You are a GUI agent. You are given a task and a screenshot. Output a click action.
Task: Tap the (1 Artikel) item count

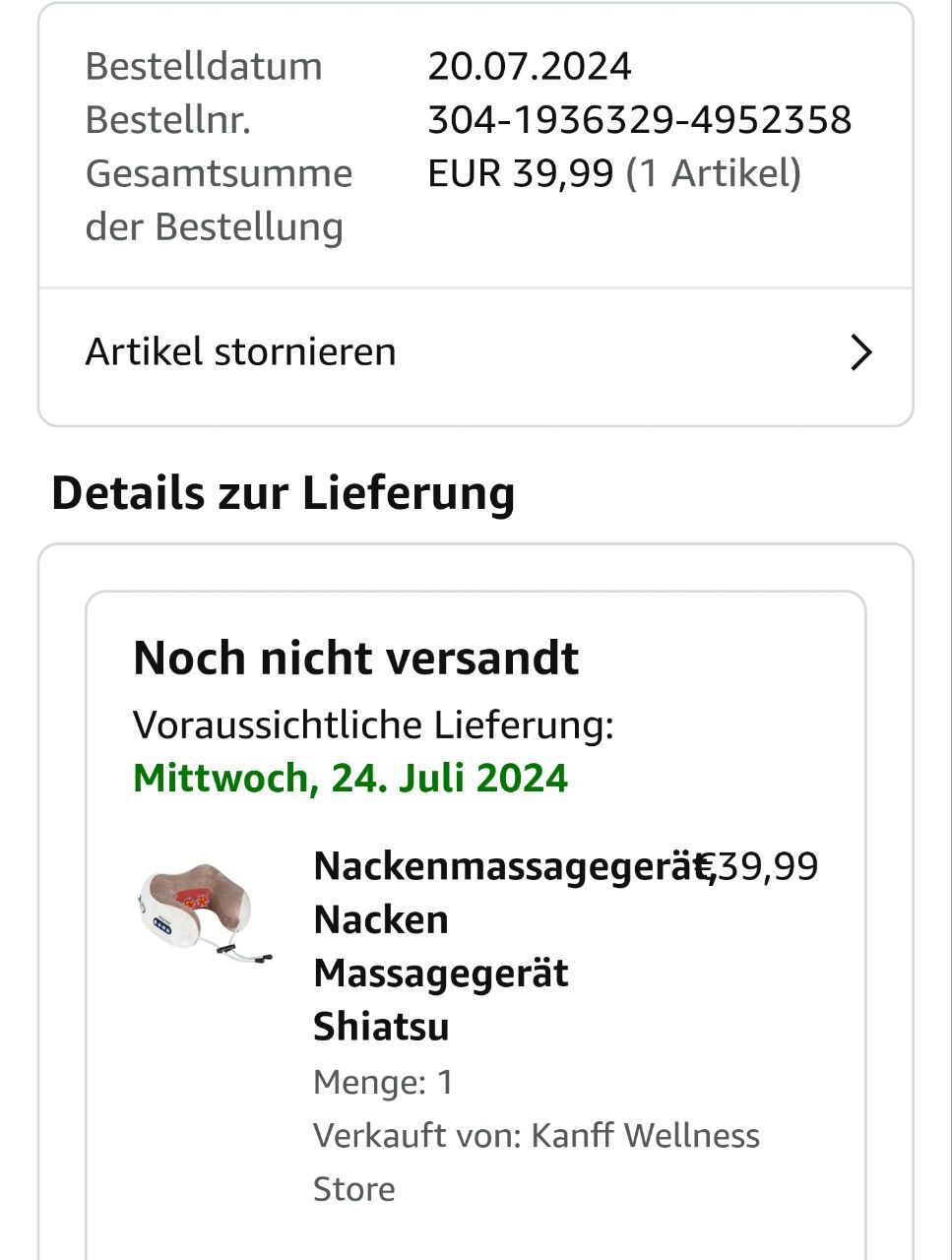(x=714, y=174)
